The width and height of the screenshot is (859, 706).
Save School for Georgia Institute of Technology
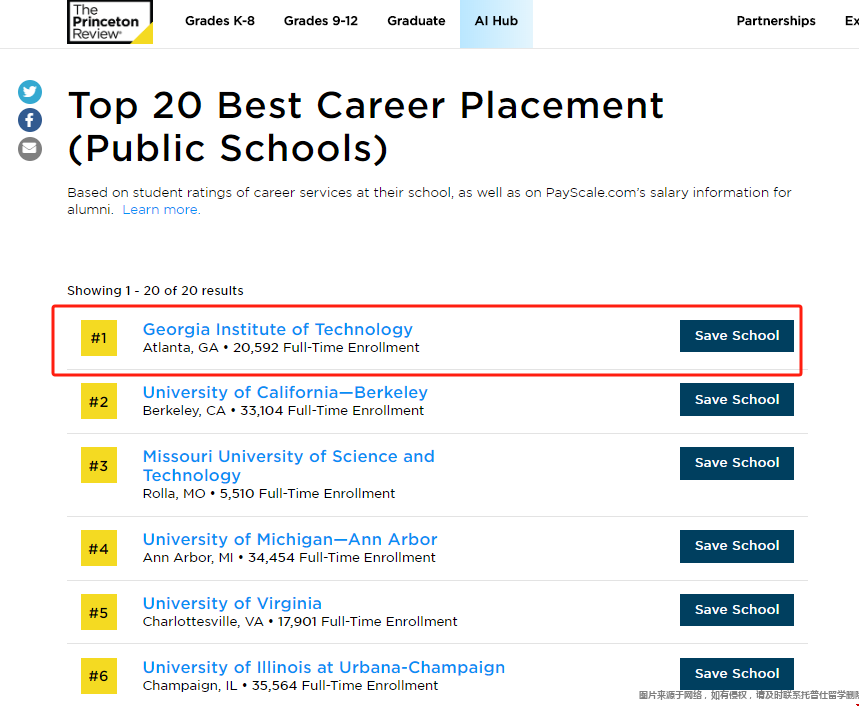tap(736, 336)
